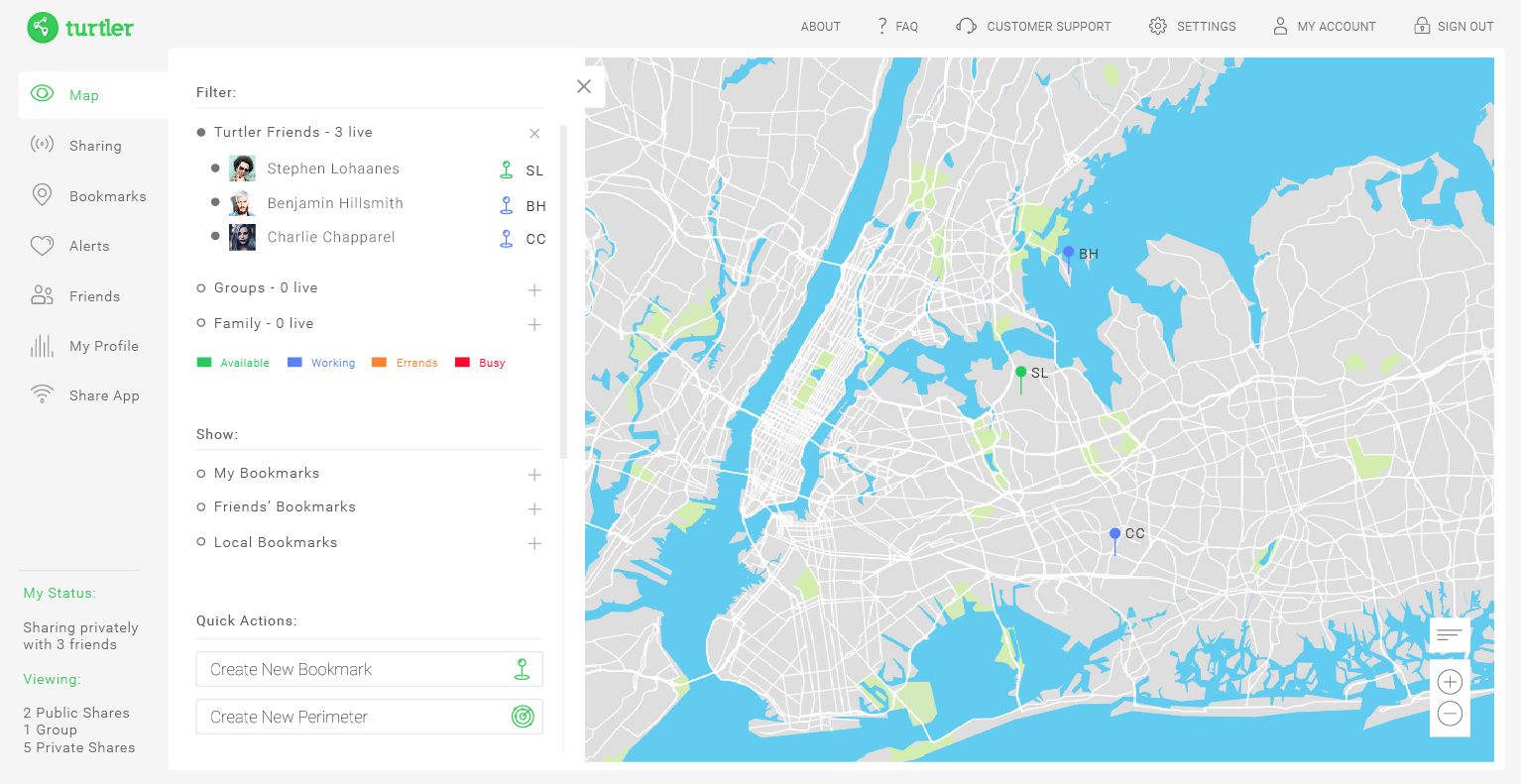This screenshot has height=784, width=1521.
Task: Click the Settings gear icon
Action: click(x=1158, y=26)
